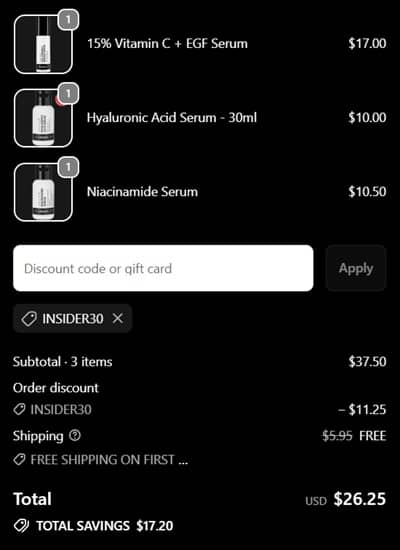Select the 15% Vitamin C + EGF Serum name
This screenshot has width=400, height=550.
pyautogui.click(x=167, y=43)
